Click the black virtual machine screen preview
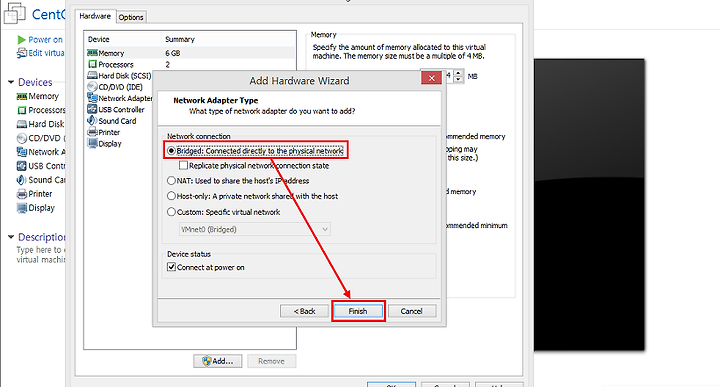 click(x=589, y=205)
